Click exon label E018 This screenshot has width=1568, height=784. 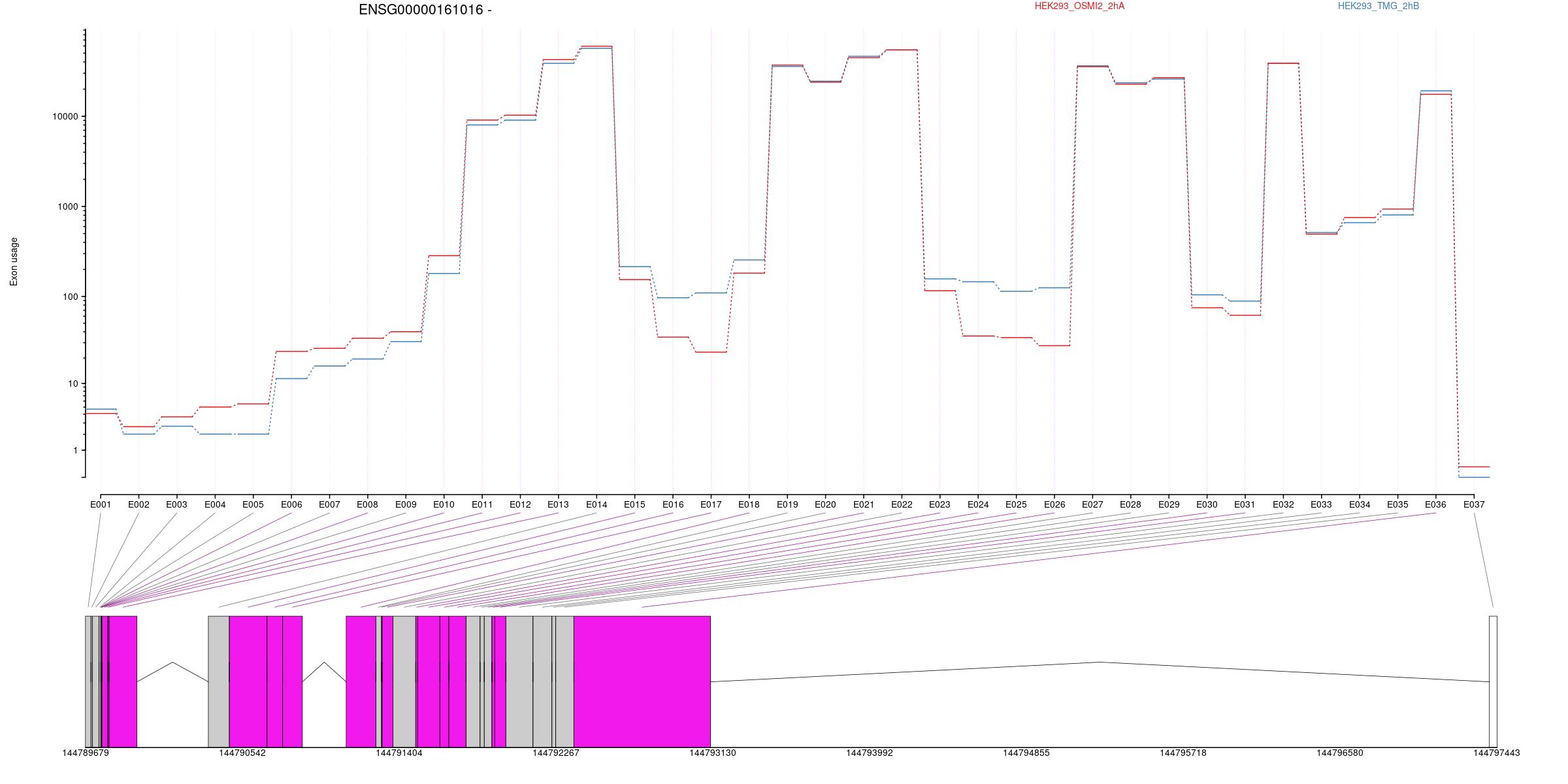click(749, 504)
